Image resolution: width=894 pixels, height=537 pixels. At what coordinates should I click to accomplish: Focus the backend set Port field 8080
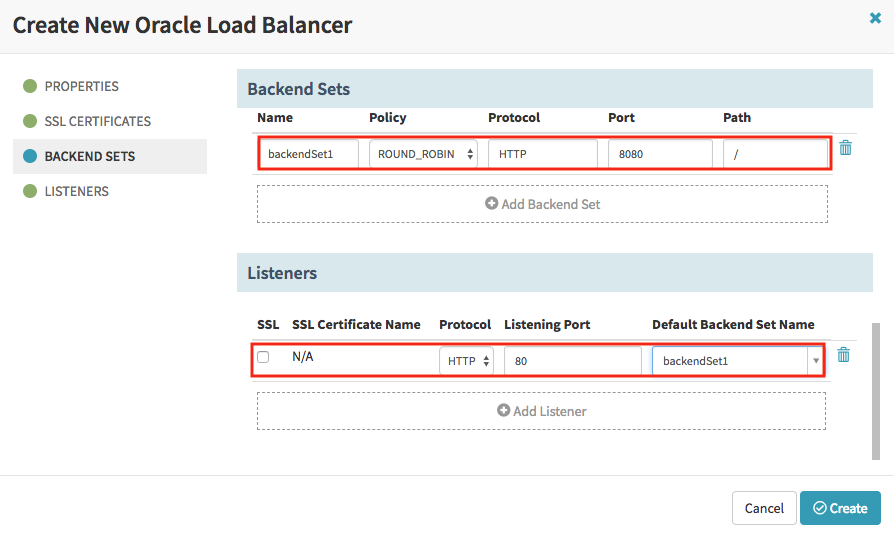pos(660,154)
